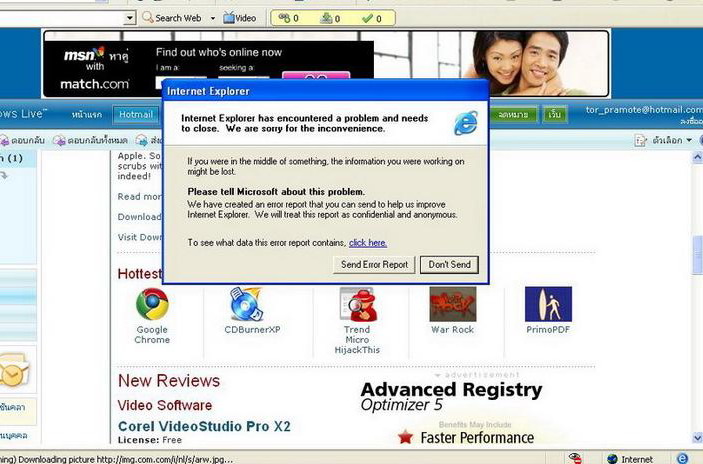703x464 pixels.
Task: Open the PrimoPDF text link
Action: point(548,330)
